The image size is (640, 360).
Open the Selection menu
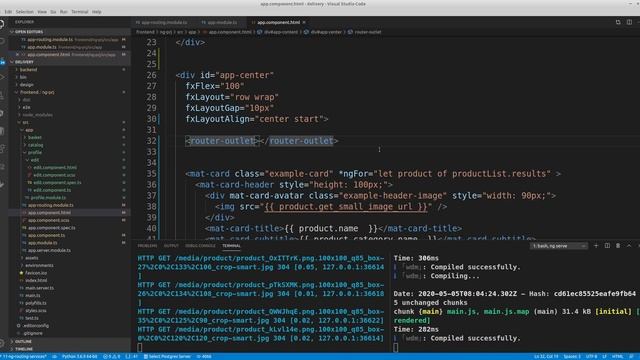24,12
